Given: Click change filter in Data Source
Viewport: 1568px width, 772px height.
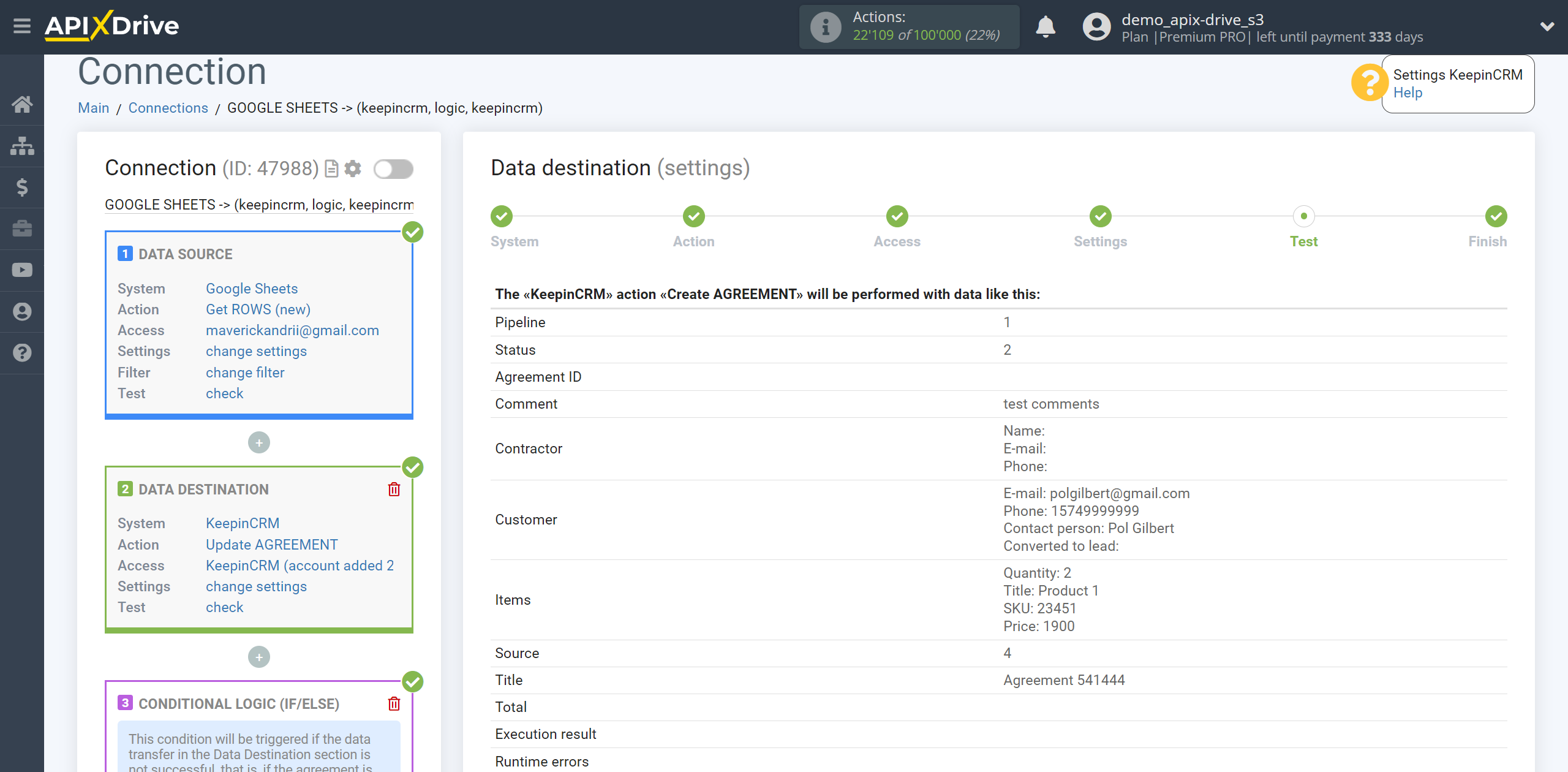Looking at the screenshot, I should [x=245, y=373].
